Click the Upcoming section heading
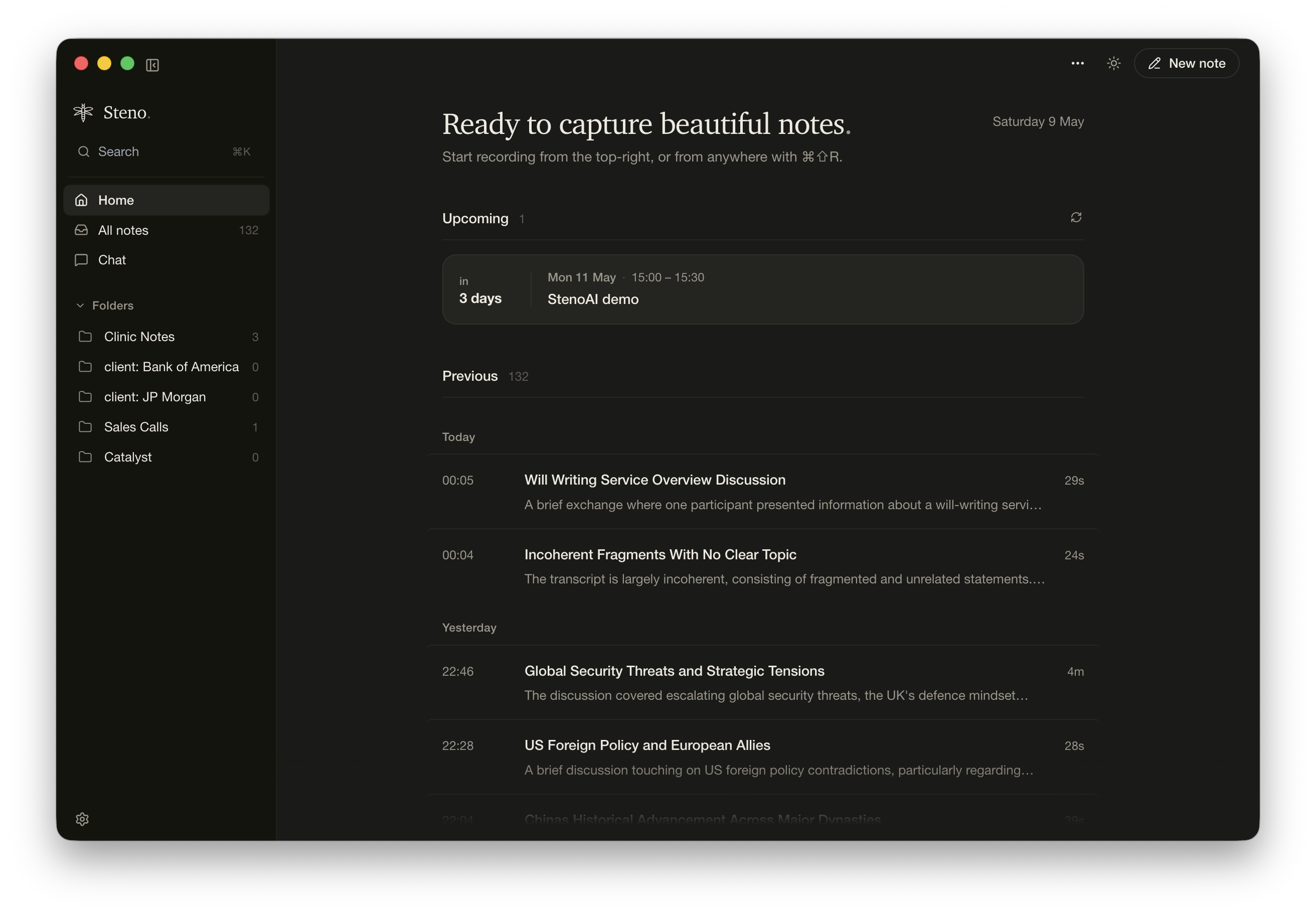The height and width of the screenshot is (915, 1316). pyautogui.click(x=475, y=218)
